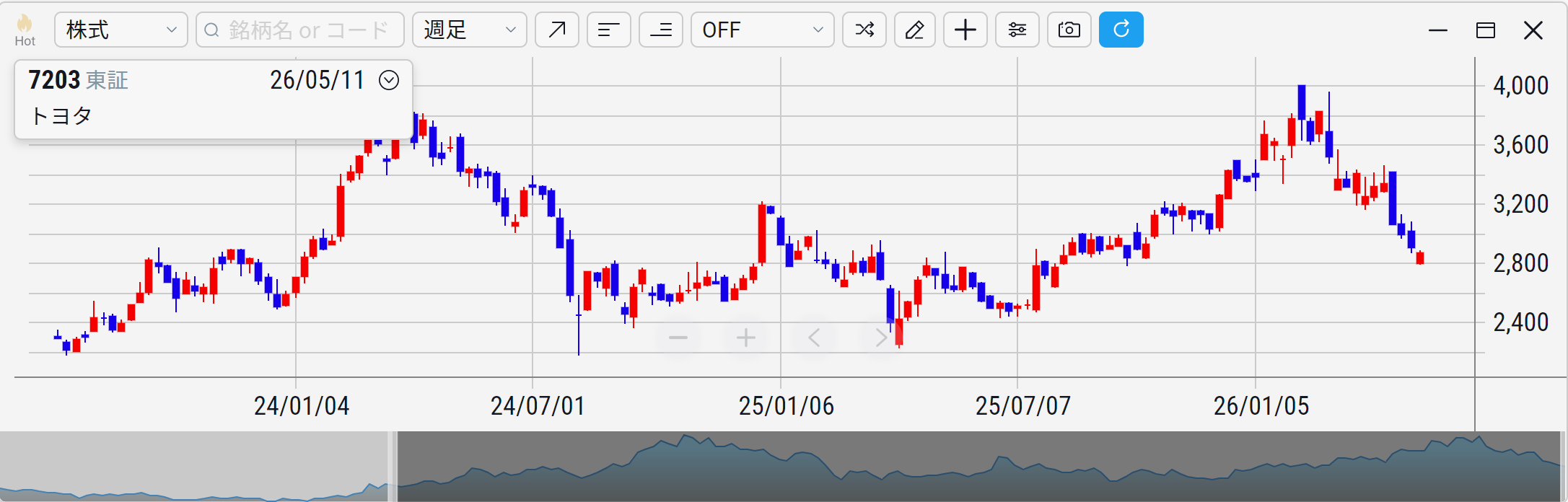Move chart forward with right arrow button

click(881, 338)
